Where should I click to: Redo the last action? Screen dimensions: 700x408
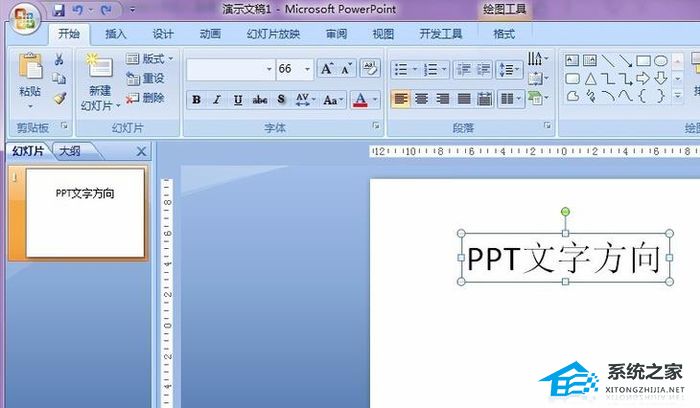tap(106, 9)
